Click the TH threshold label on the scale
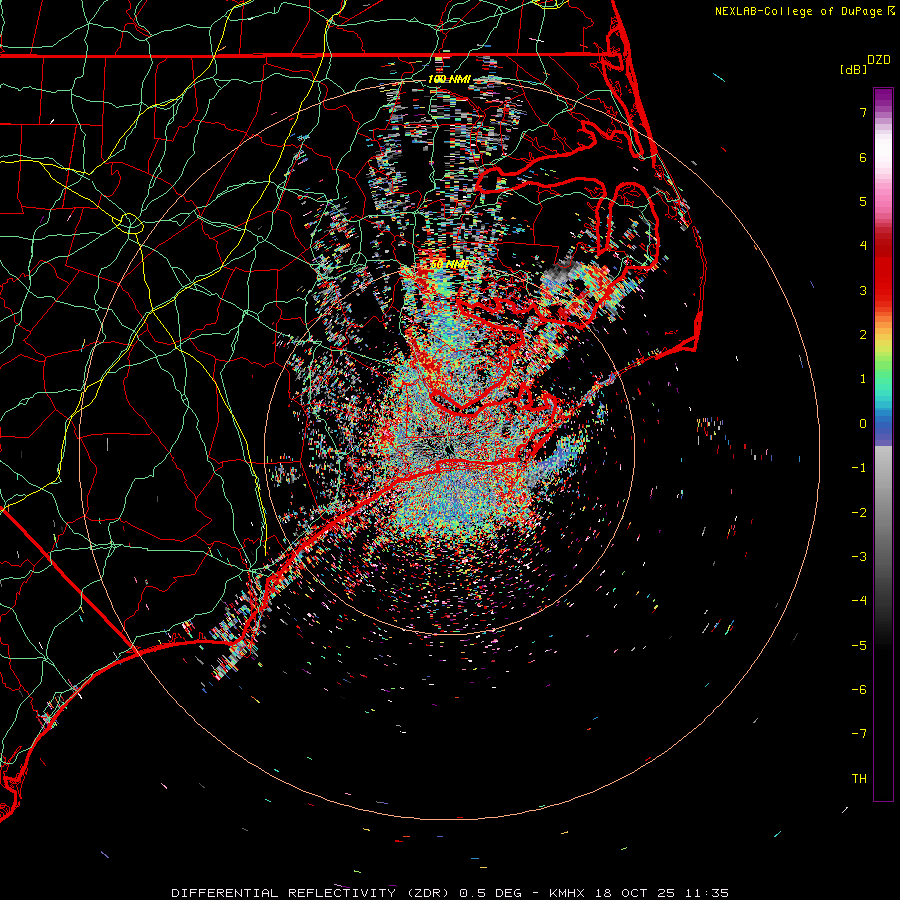900x900 pixels. pyautogui.click(x=859, y=779)
